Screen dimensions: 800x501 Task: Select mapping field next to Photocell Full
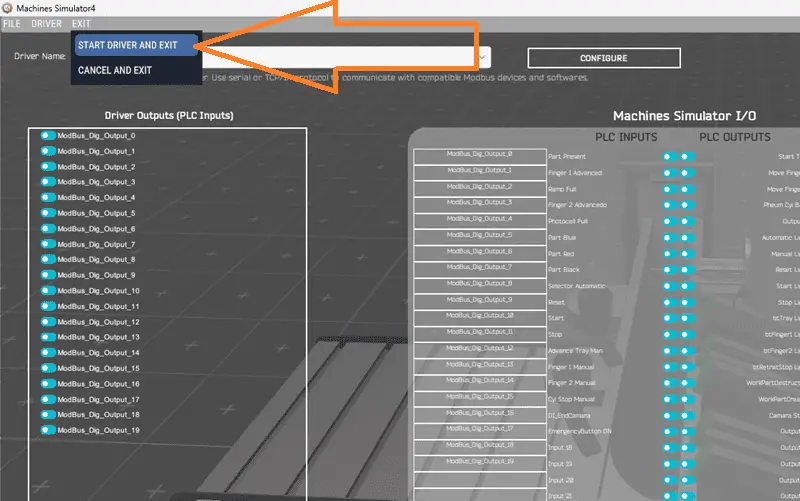coord(480,221)
